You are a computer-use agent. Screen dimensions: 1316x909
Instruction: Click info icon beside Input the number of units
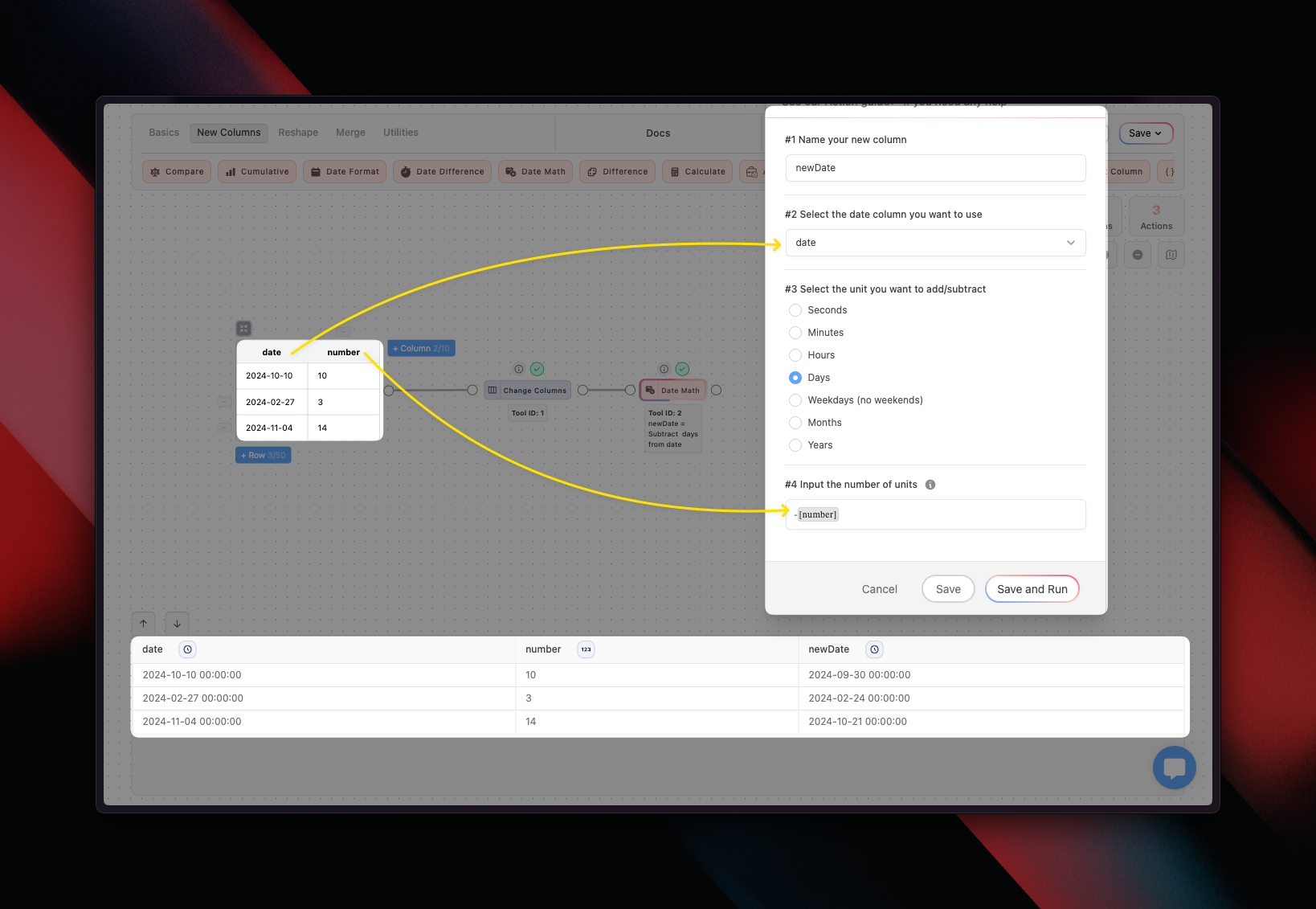(x=930, y=485)
